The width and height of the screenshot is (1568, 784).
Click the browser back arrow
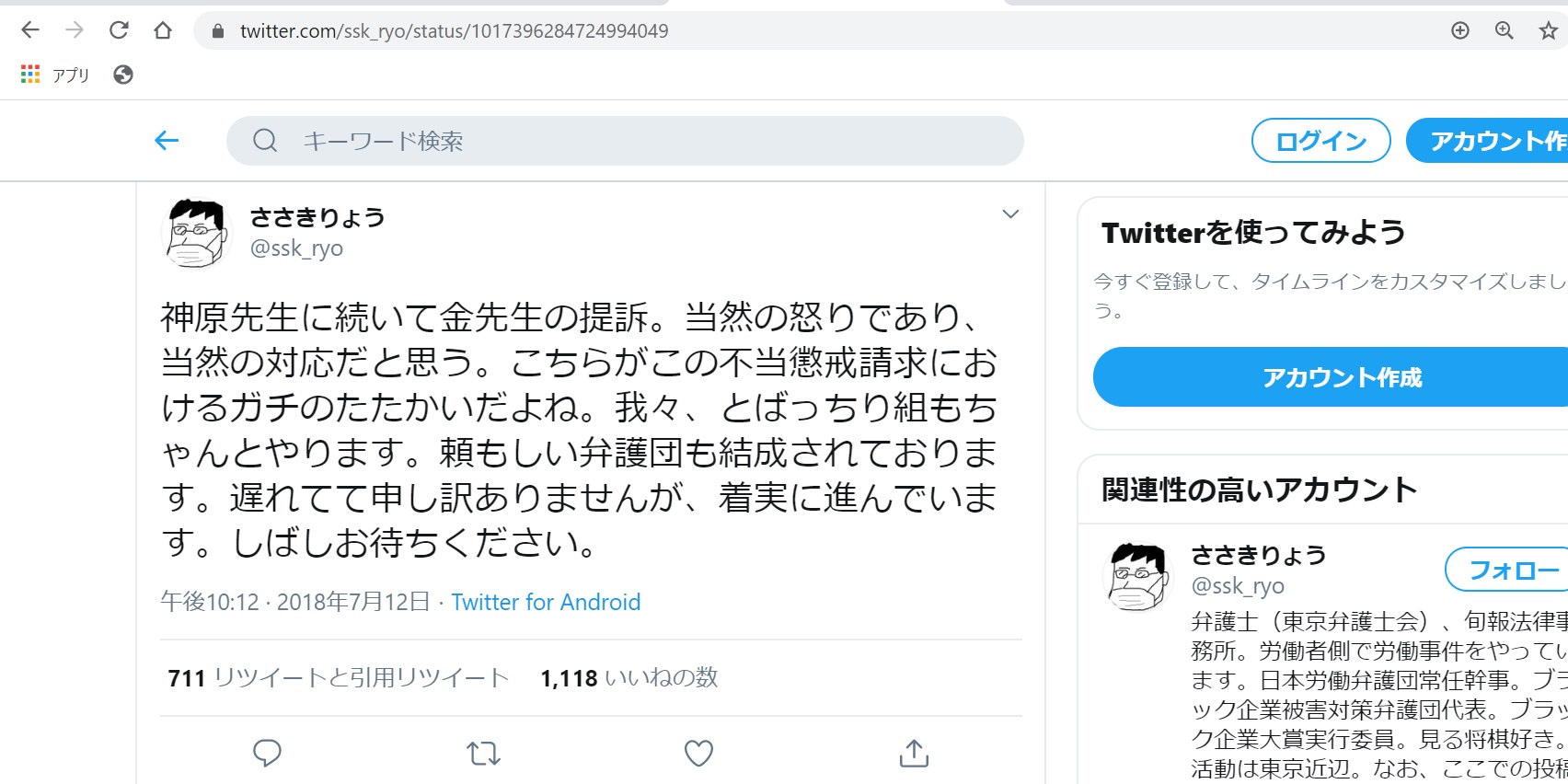point(30,30)
